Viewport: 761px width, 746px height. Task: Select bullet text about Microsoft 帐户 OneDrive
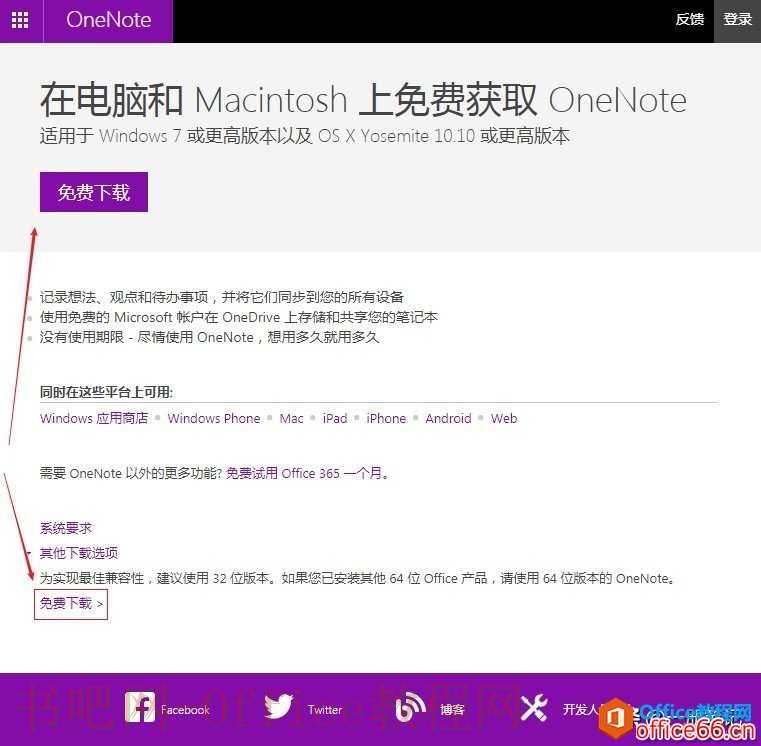point(239,317)
